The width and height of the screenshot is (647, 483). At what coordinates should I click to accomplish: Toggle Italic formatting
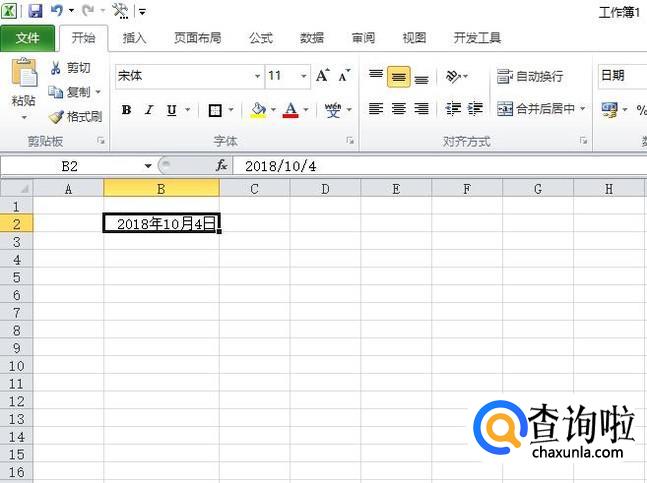pos(149,110)
